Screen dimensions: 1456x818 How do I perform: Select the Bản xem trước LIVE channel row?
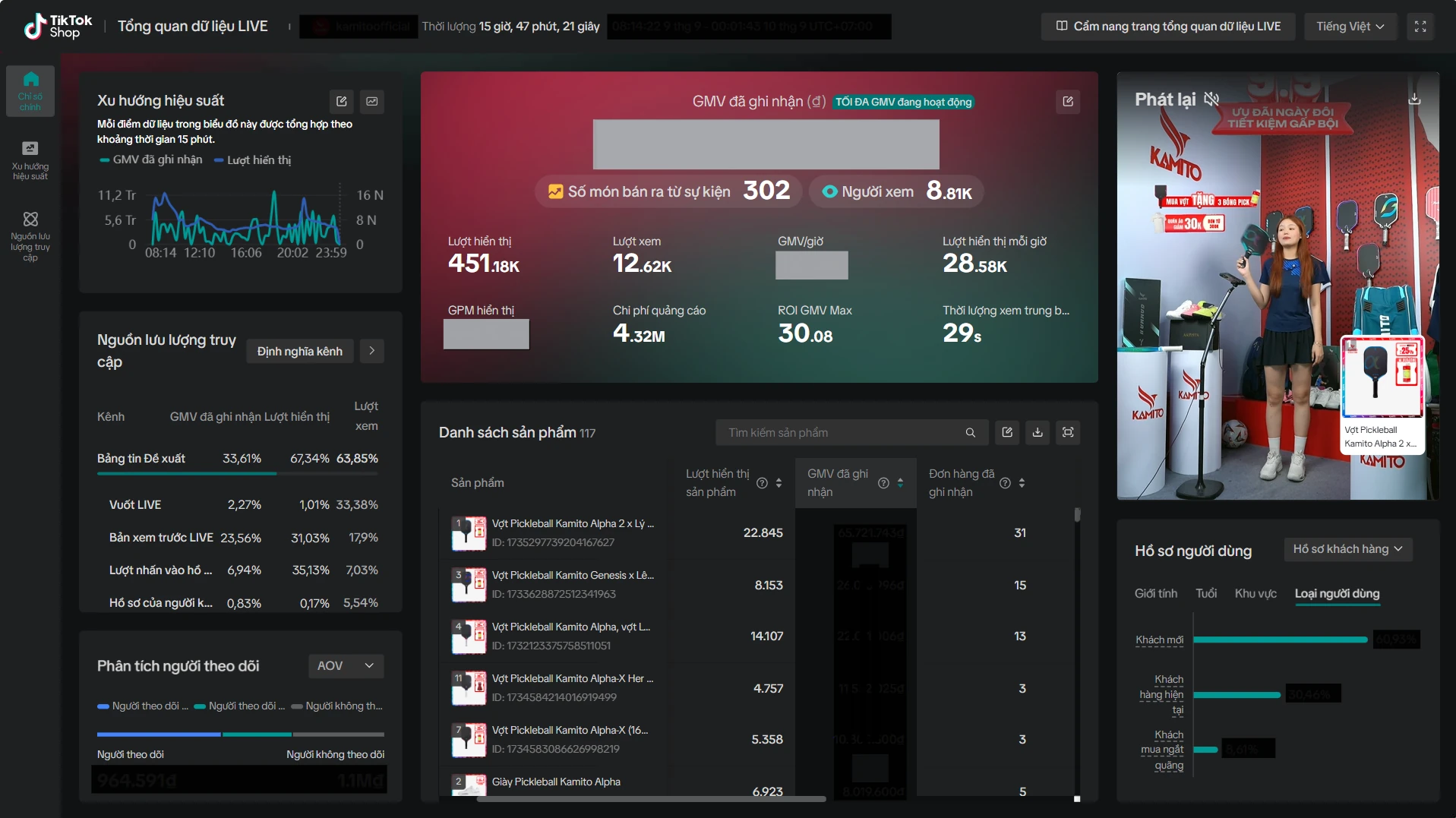click(238, 537)
